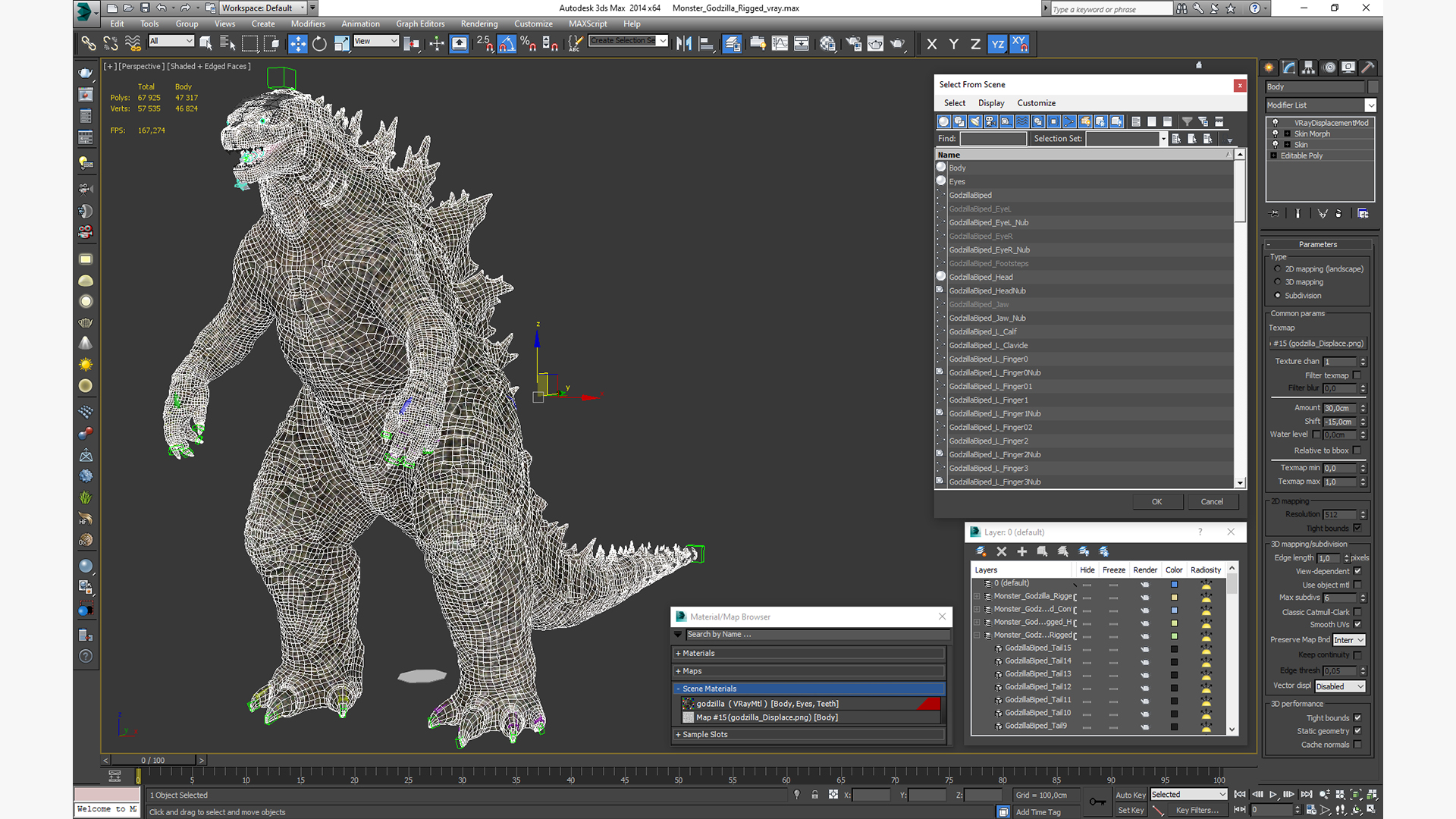Click the Play Animation button
The image size is (1456, 819).
(x=1273, y=795)
